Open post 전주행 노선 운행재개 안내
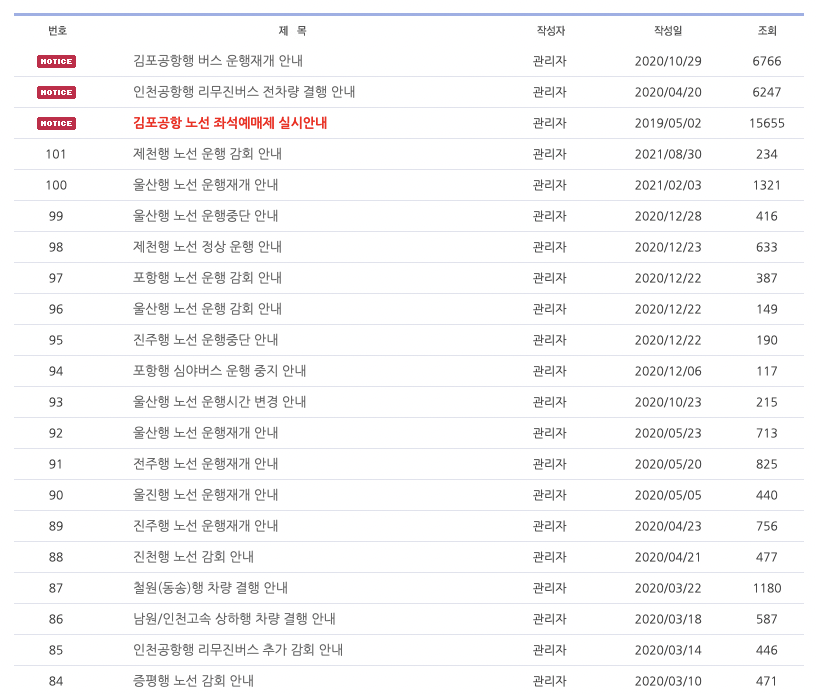Viewport: 816px width, 694px height. tap(206, 464)
